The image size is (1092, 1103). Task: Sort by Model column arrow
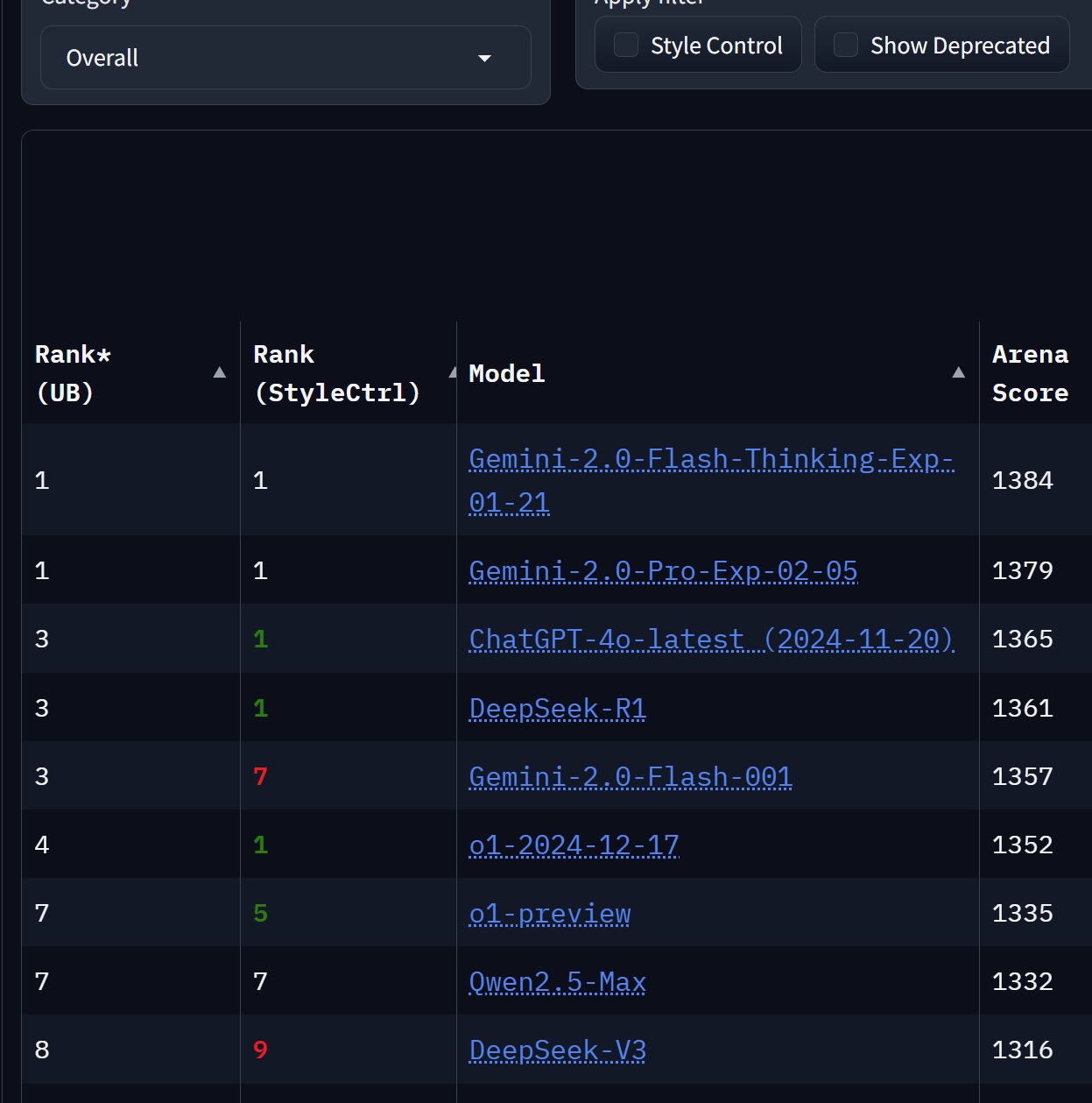[959, 372]
